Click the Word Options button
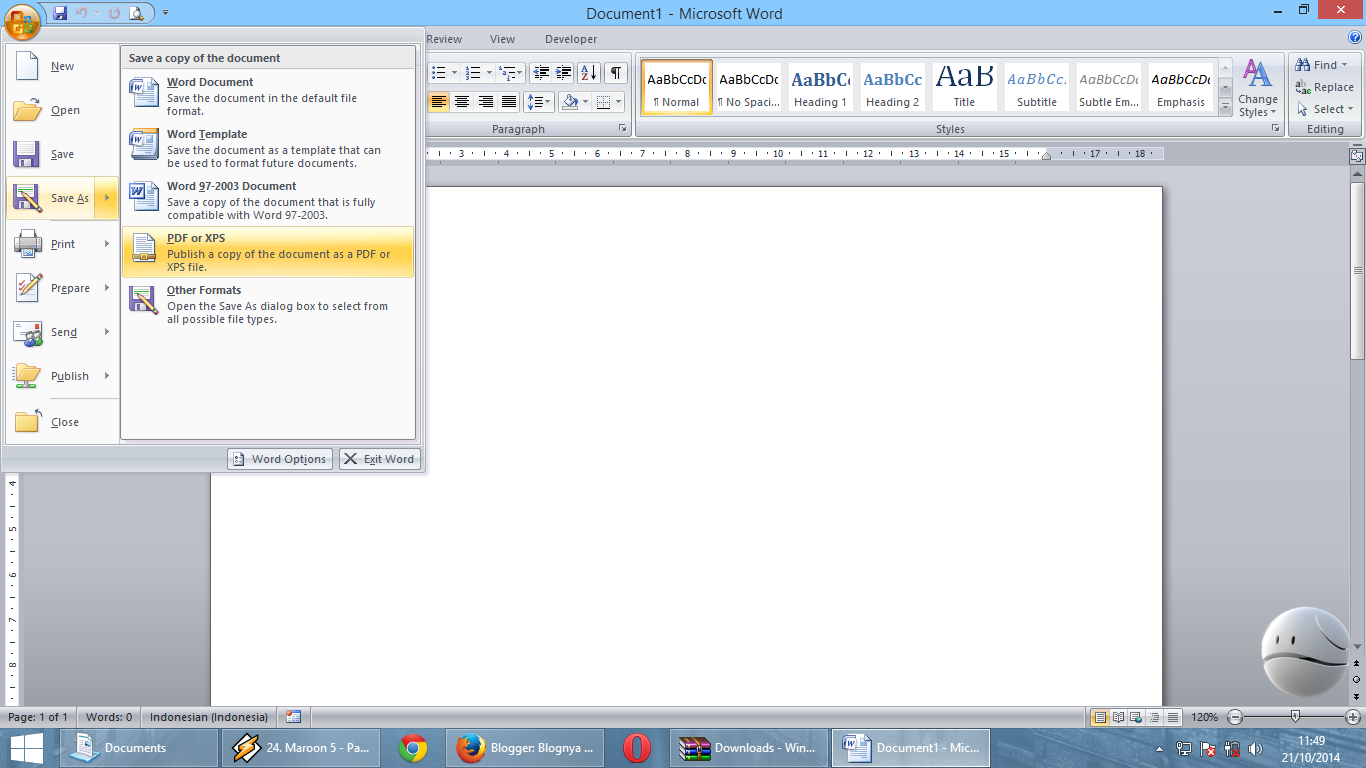 click(280, 459)
